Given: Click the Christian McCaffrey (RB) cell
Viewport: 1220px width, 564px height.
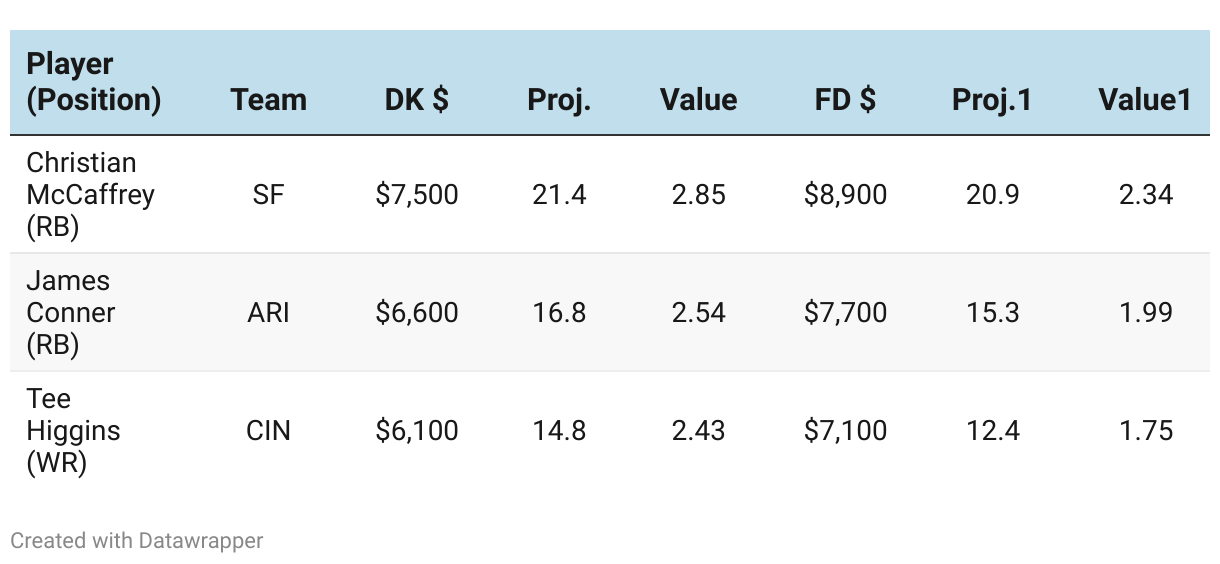Looking at the screenshot, I should 90,194.
